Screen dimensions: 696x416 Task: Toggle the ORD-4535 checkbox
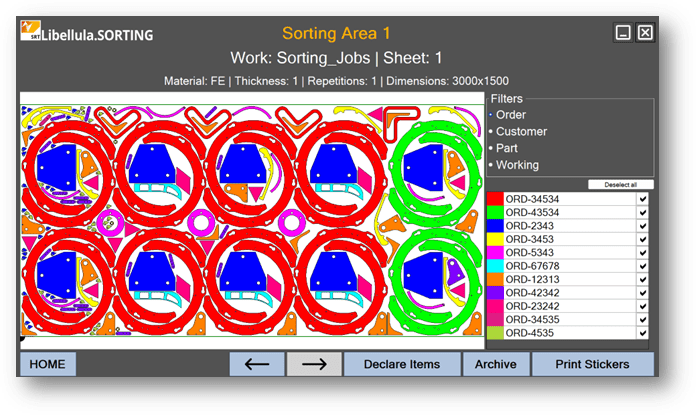click(x=642, y=333)
